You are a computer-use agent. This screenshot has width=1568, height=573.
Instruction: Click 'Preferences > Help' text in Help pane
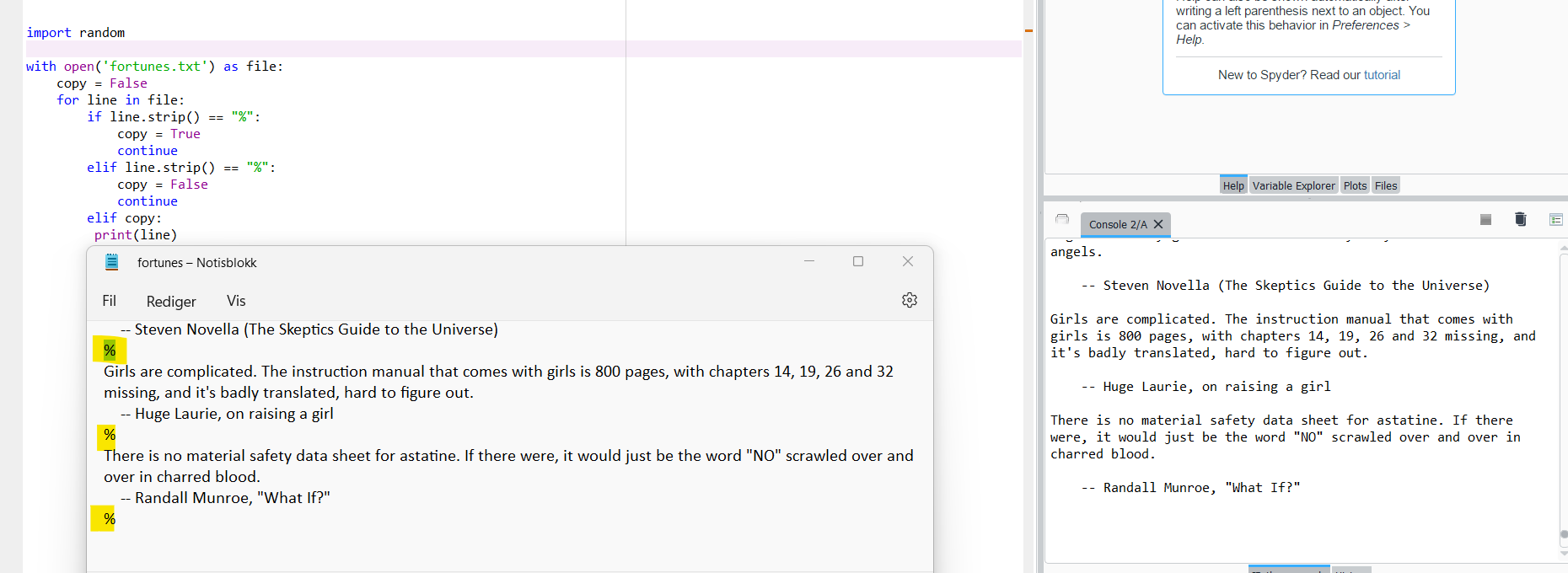(x=1372, y=25)
